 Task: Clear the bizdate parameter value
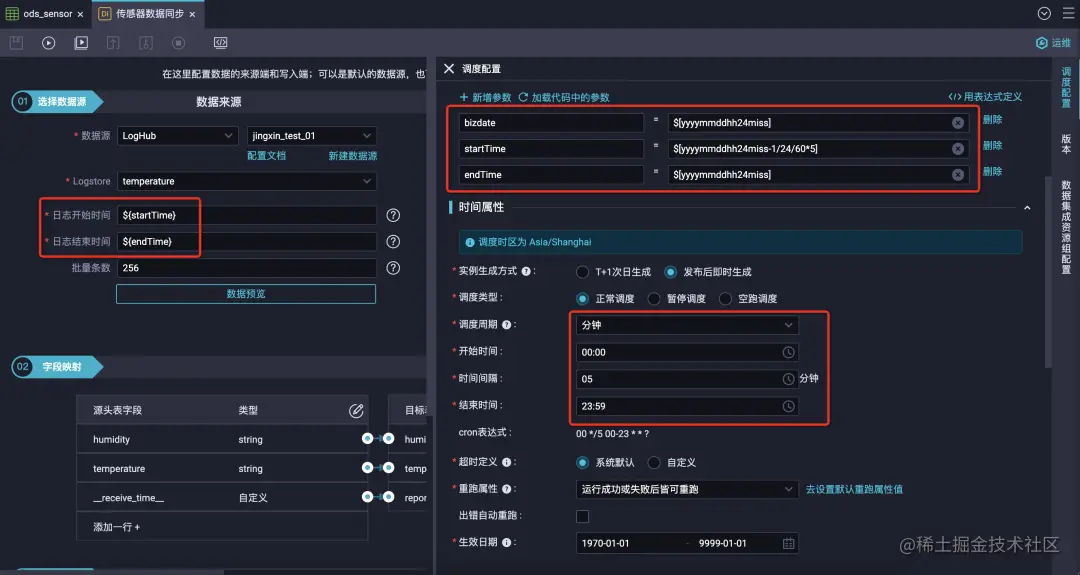click(957, 123)
